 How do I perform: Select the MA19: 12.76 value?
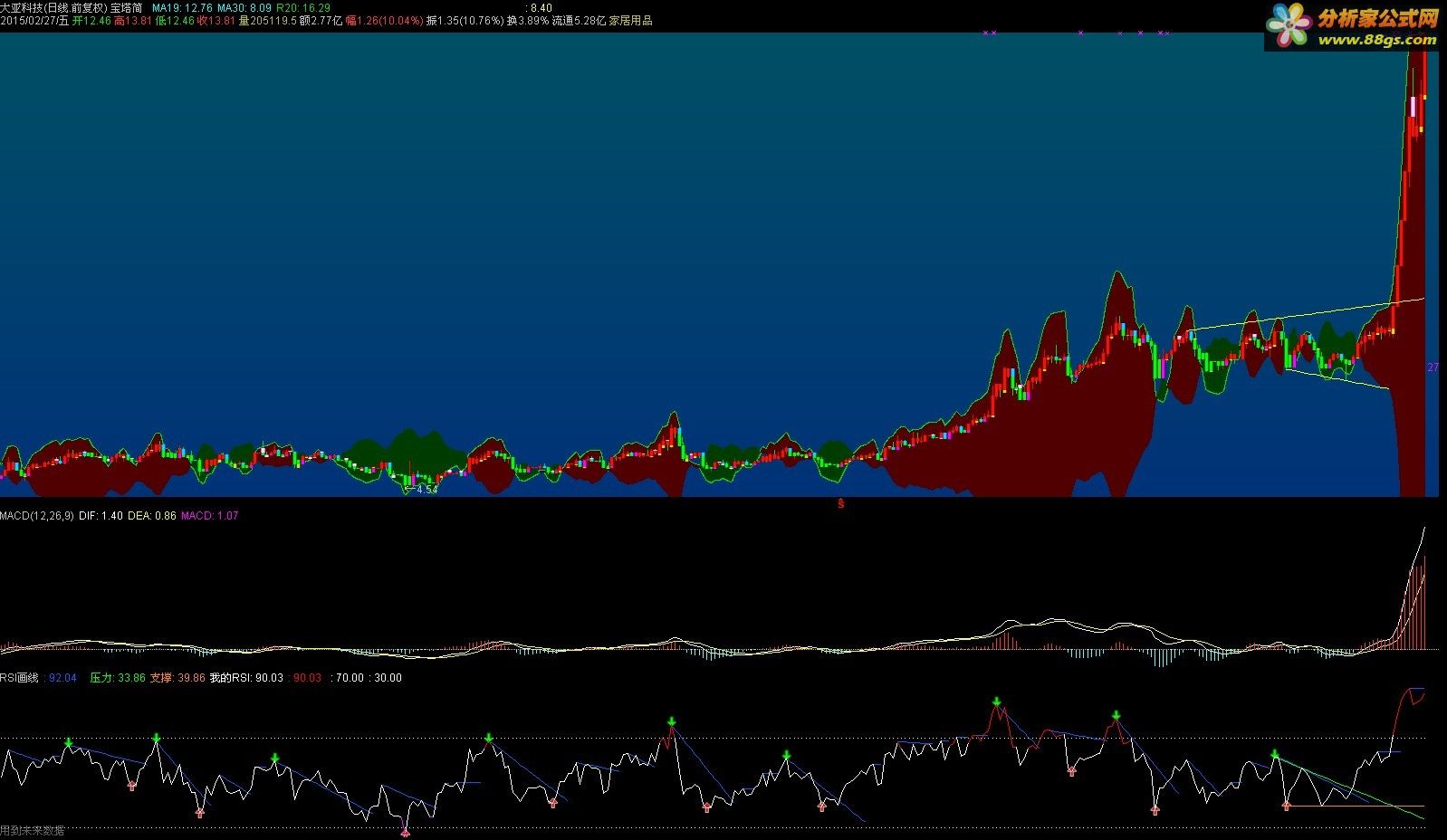click(x=182, y=7)
